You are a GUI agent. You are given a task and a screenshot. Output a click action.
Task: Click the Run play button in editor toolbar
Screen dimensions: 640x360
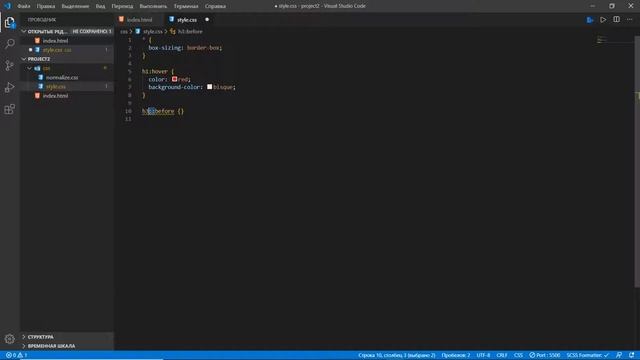603,20
